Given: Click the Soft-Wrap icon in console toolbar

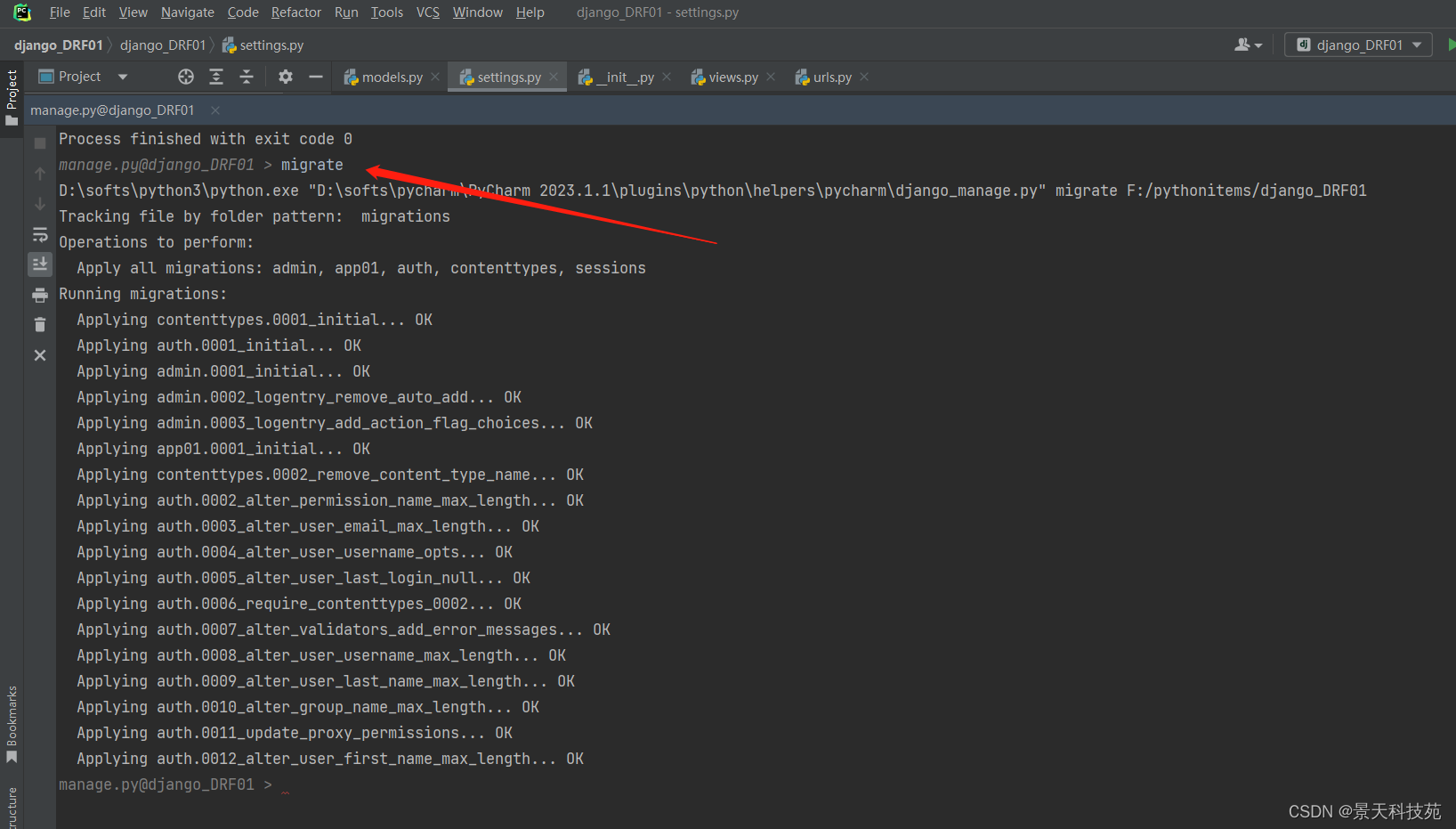Looking at the screenshot, I should [39, 234].
